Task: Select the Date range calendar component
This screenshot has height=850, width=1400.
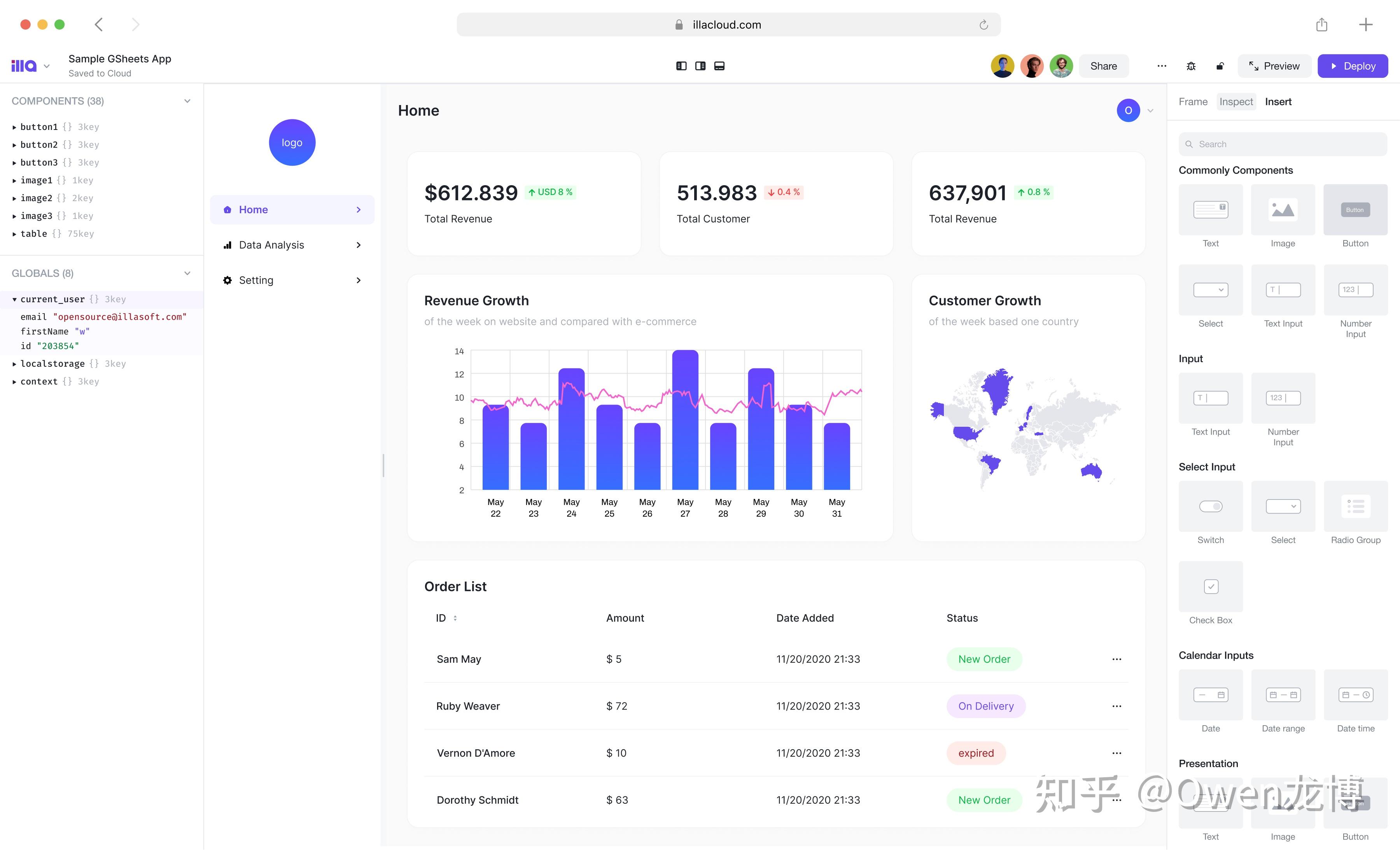Action: [1283, 696]
